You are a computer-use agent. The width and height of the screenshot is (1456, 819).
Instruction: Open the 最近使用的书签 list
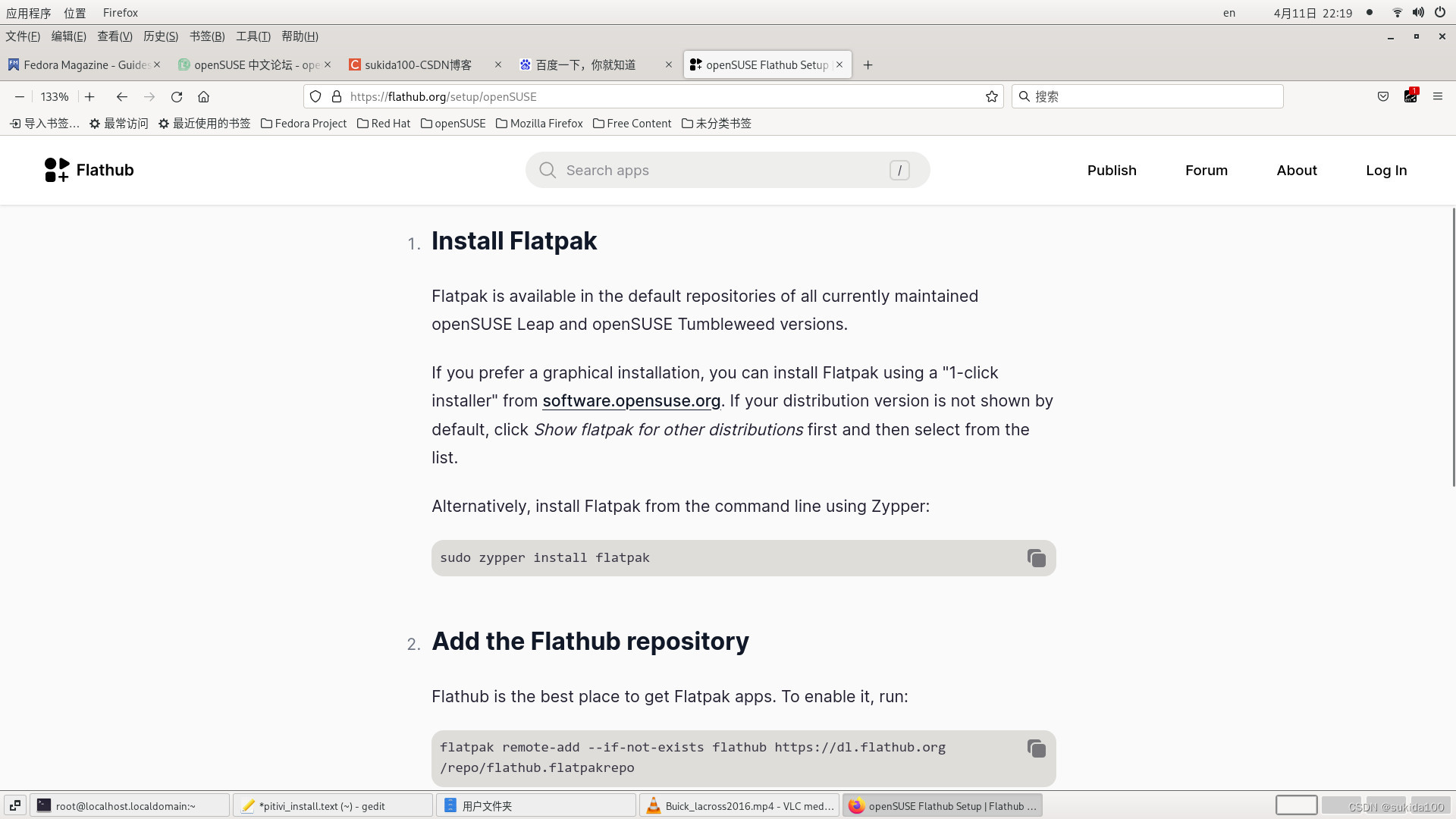click(x=204, y=124)
